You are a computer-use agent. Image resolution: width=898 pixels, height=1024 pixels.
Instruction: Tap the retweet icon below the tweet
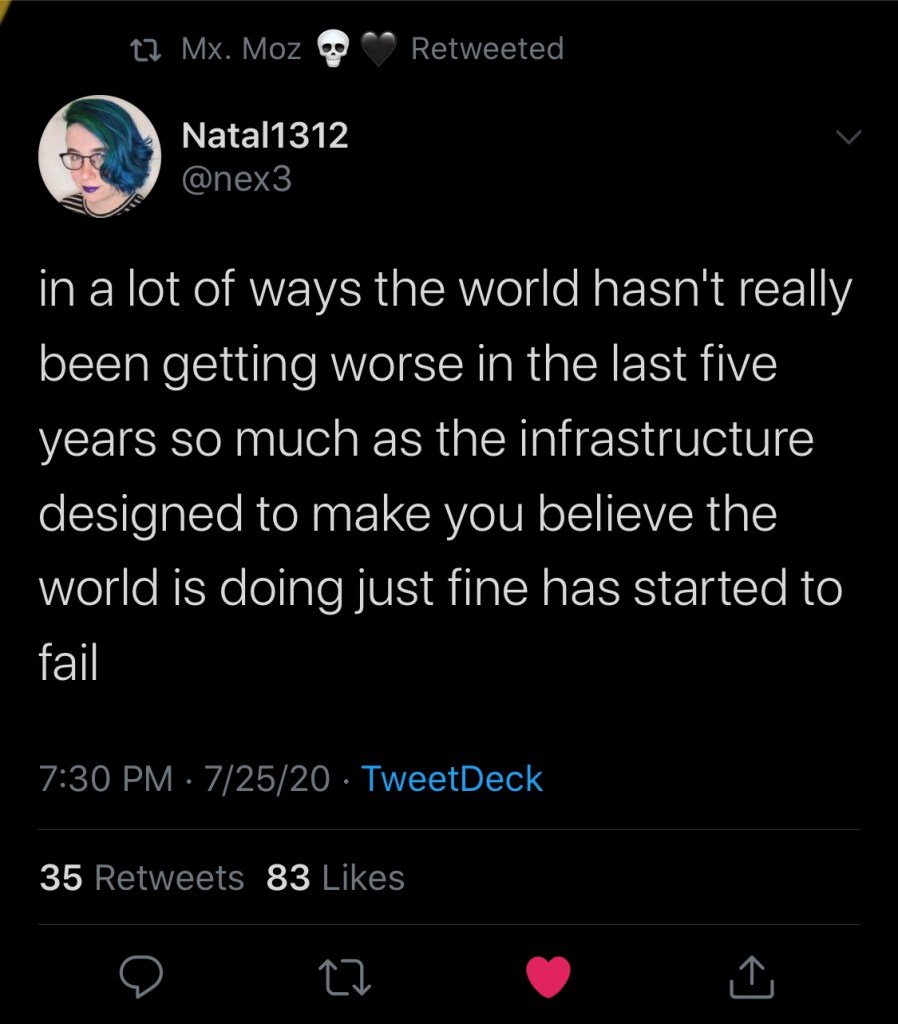[345, 976]
